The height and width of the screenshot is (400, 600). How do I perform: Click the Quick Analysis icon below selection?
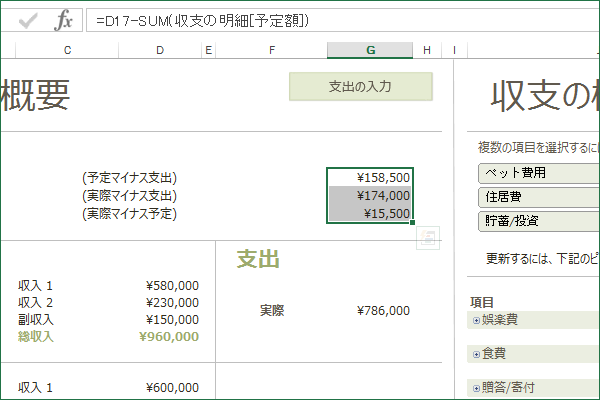(x=428, y=238)
